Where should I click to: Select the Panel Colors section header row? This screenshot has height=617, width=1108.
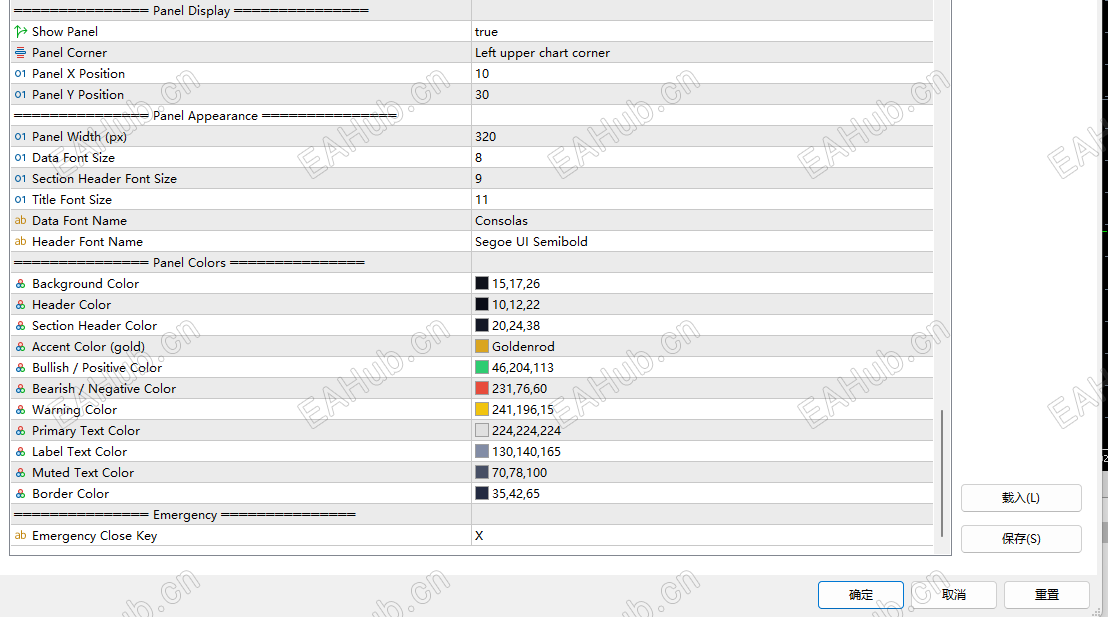472,262
